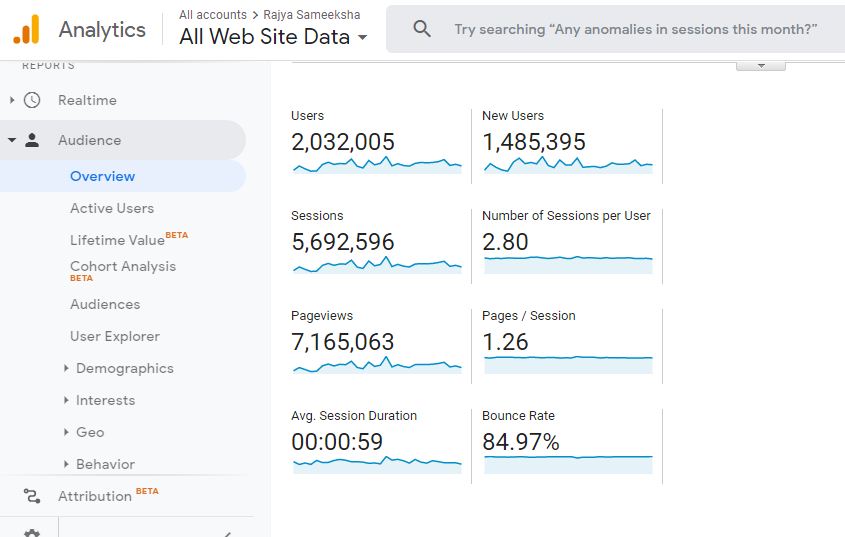Click the Realtime clock icon
The image size is (845, 537).
[32, 100]
